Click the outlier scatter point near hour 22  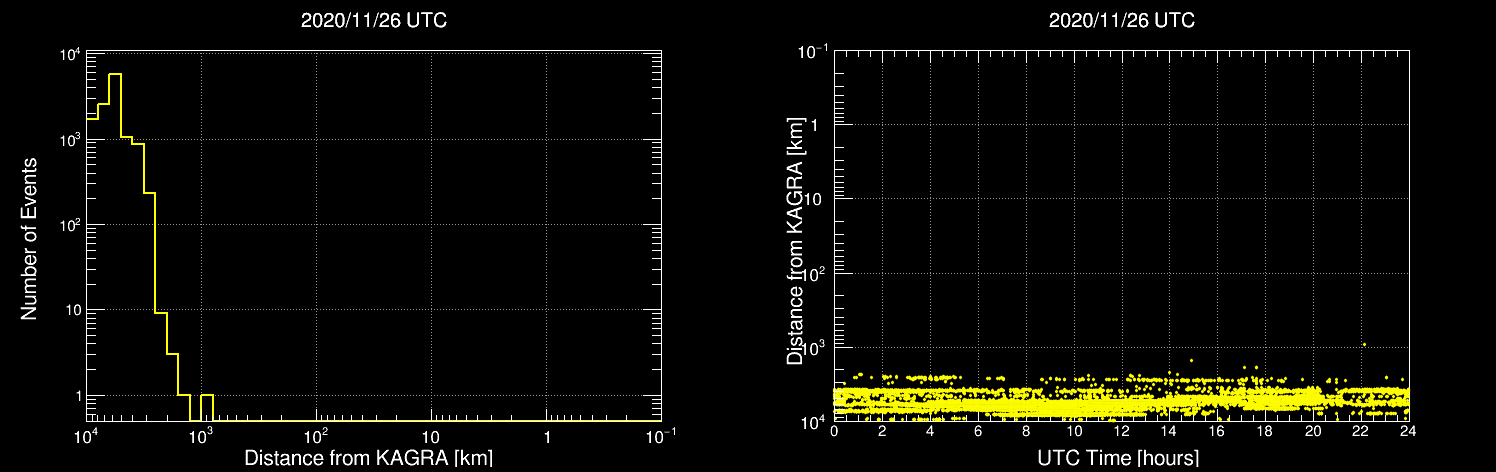[x=1364, y=344]
